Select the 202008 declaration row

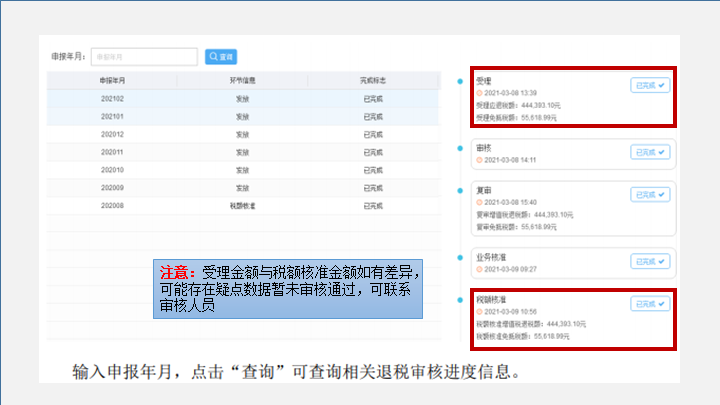(242, 206)
